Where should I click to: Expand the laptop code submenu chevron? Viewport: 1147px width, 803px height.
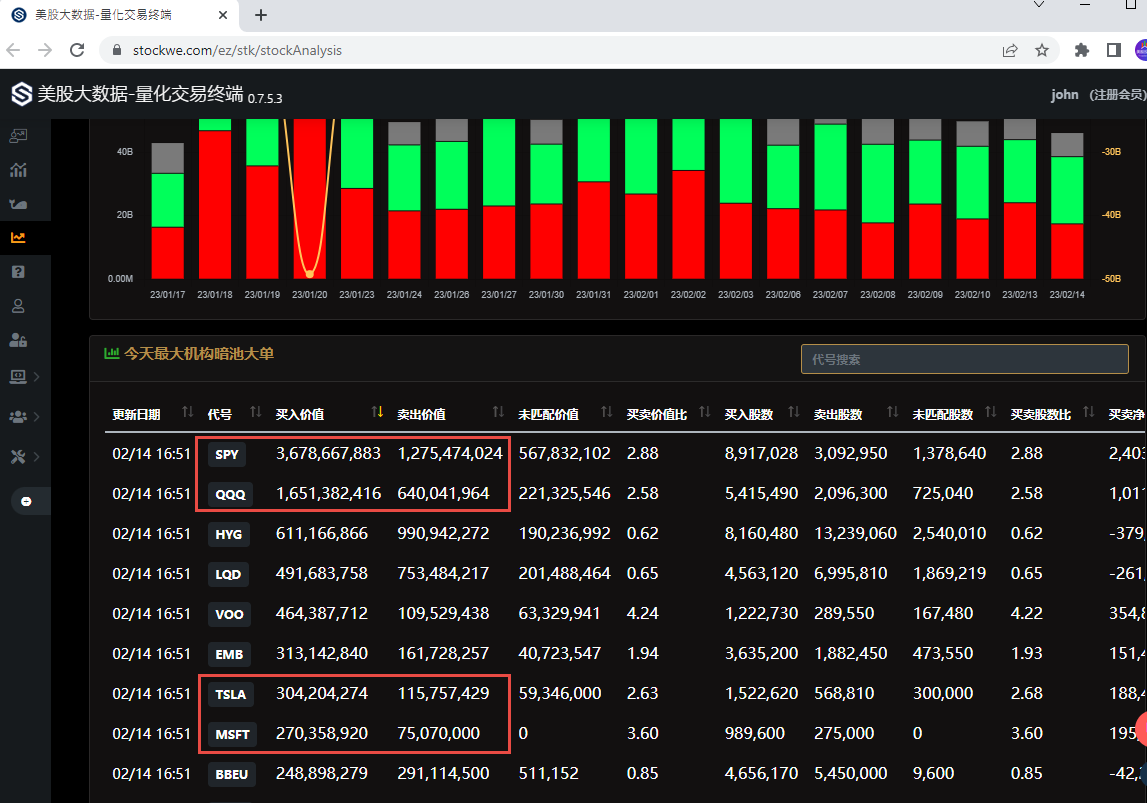37,377
